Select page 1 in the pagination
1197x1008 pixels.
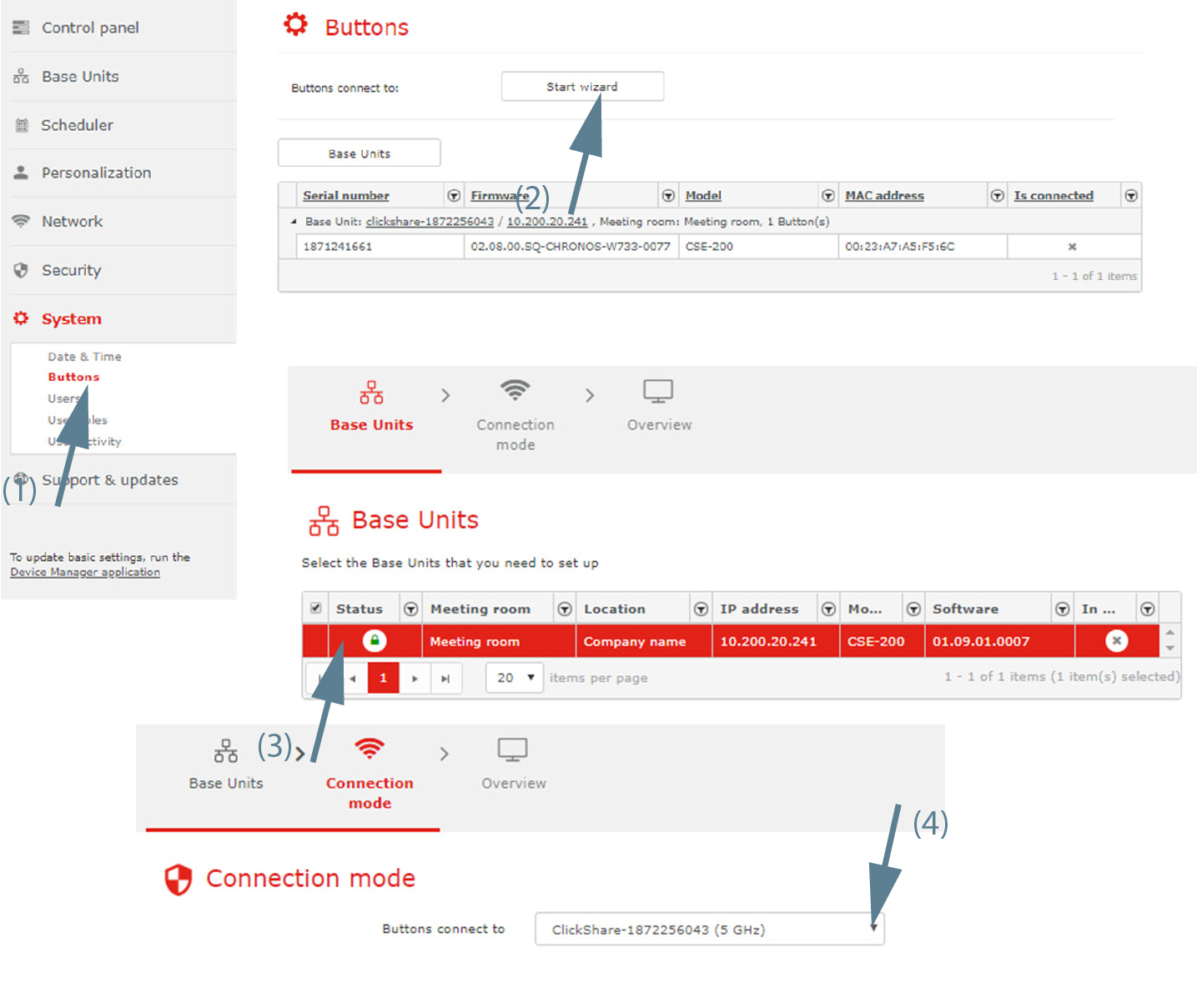pos(383,678)
